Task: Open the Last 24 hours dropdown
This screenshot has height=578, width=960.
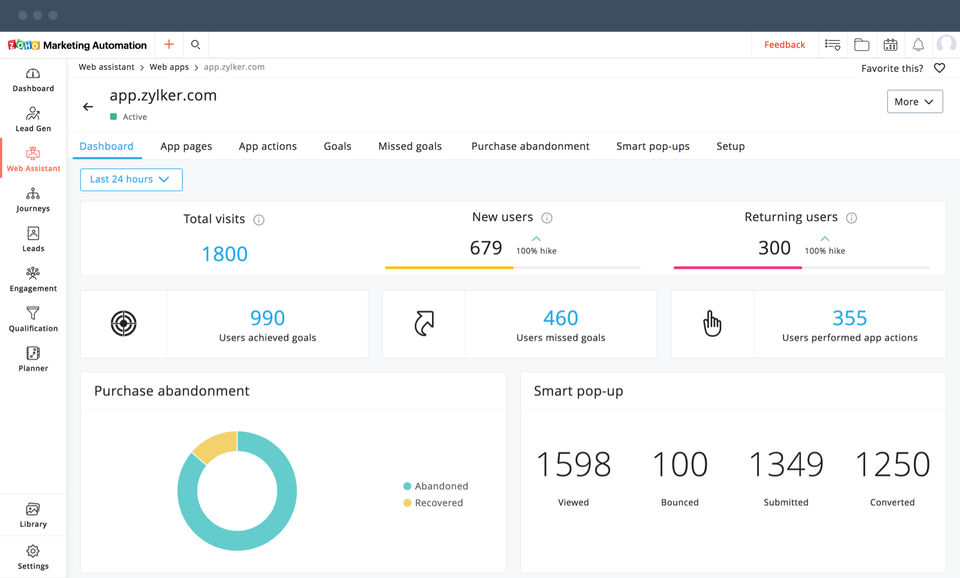Action: [131, 179]
